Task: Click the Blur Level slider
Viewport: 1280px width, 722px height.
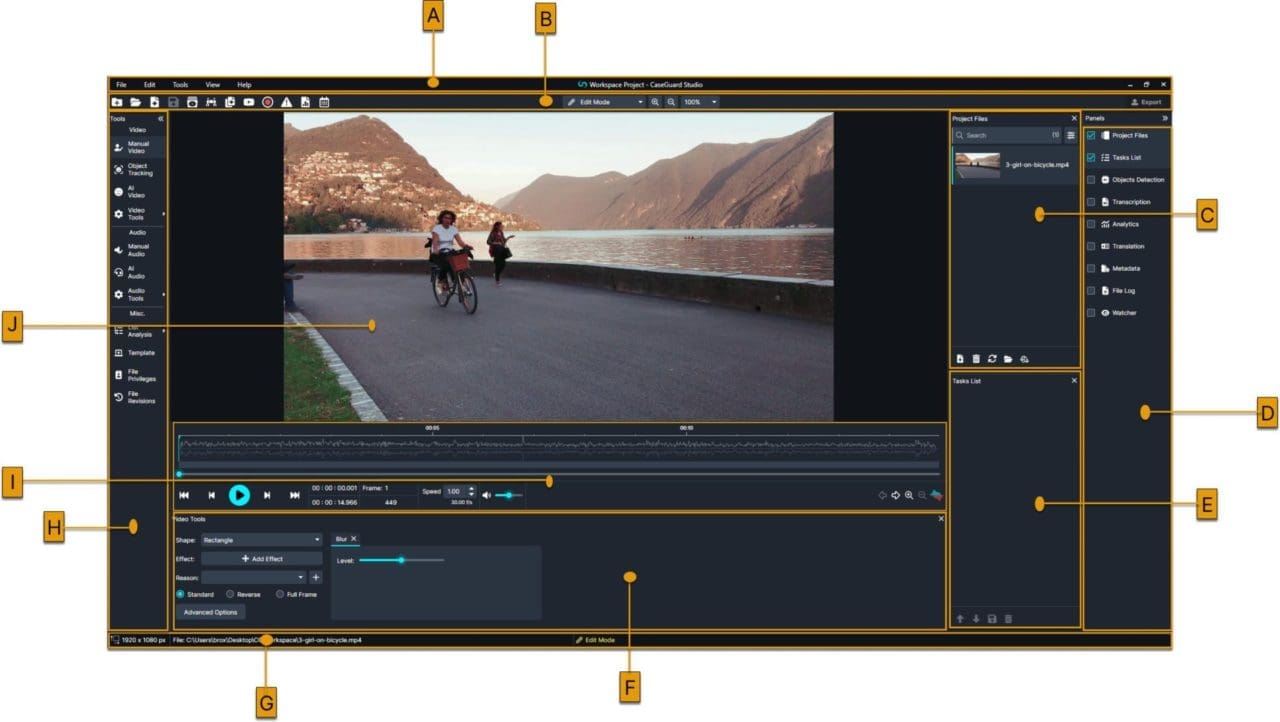Action: coord(401,560)
